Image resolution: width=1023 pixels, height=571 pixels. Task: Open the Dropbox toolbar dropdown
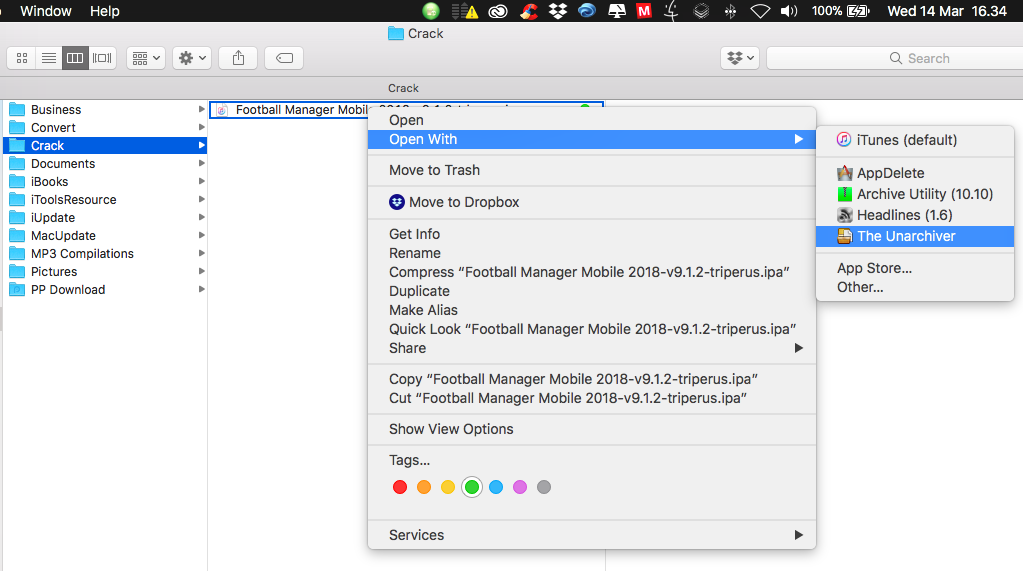[x=739, y=58]
